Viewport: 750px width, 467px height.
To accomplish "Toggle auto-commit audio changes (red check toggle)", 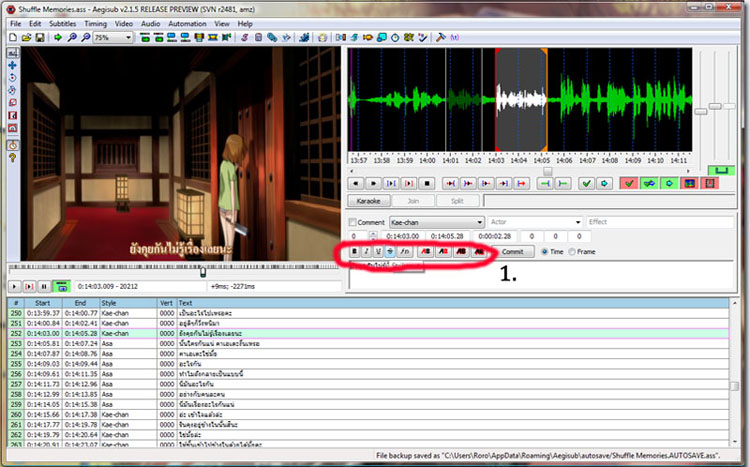I will pyautogui.click(x=629, y=183).
